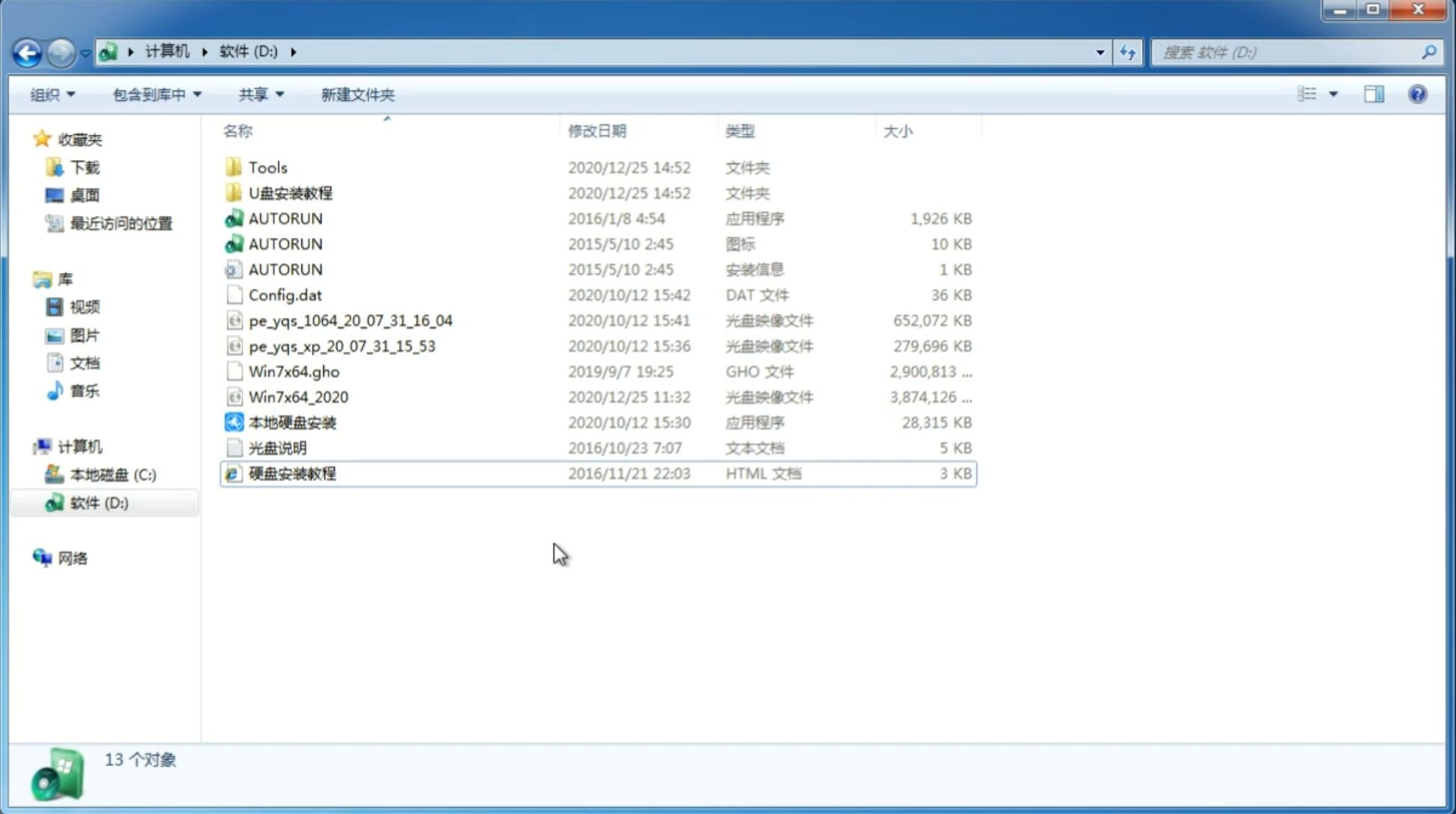Open the U盘安装教程 folder
This screenshot has height=814, width=1456.
pos(290,192)
